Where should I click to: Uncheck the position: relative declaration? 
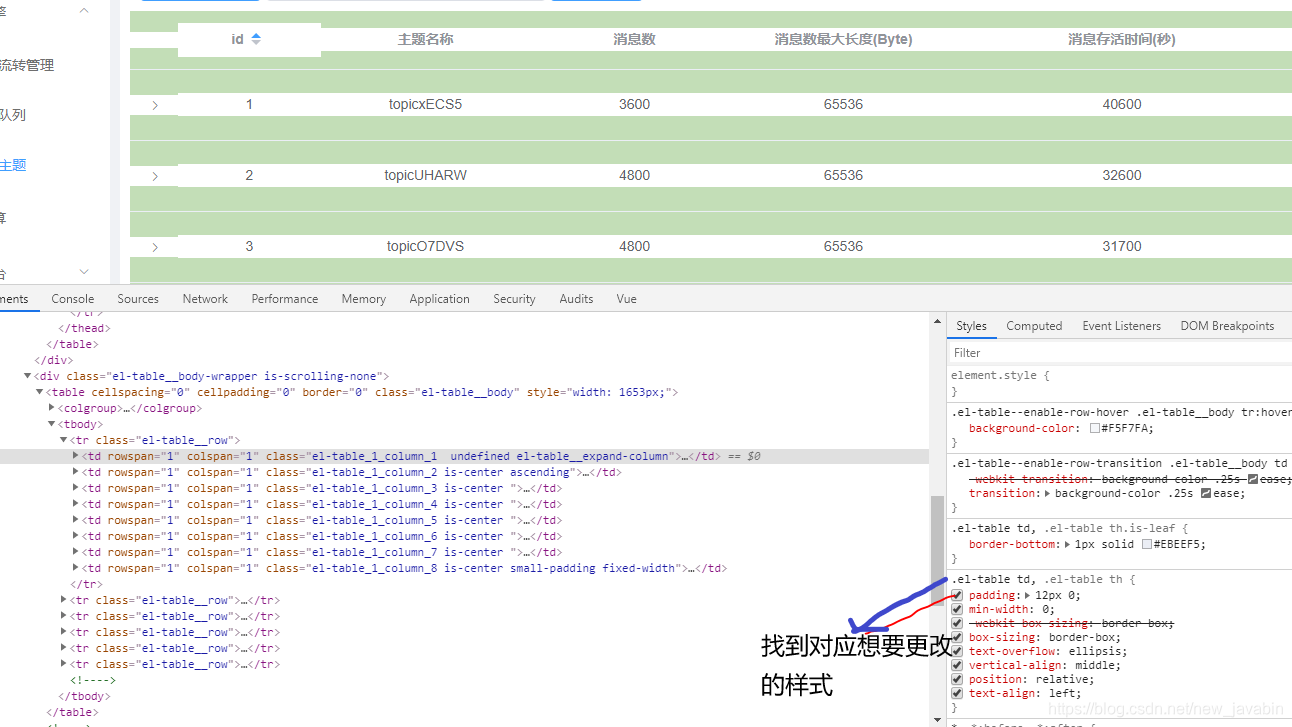point(957,679)
